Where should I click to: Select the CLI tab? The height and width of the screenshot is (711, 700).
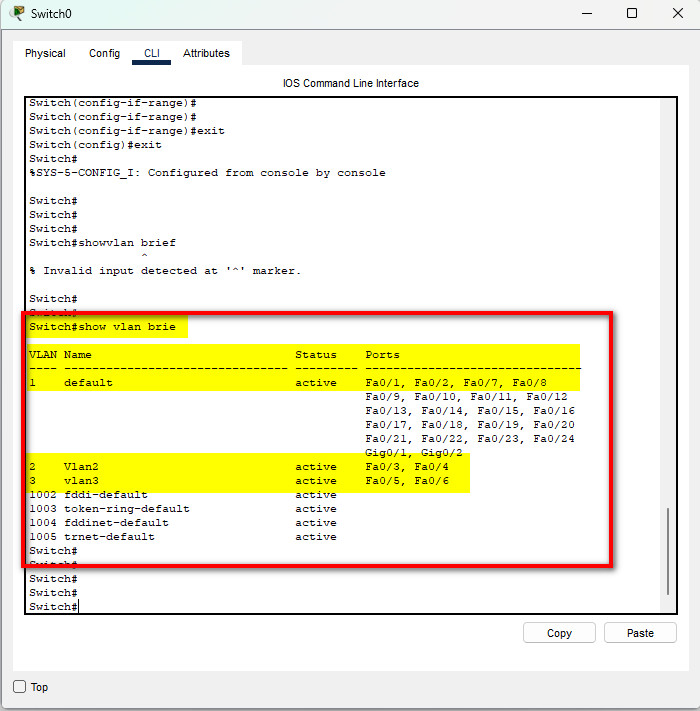click(151, 54)
